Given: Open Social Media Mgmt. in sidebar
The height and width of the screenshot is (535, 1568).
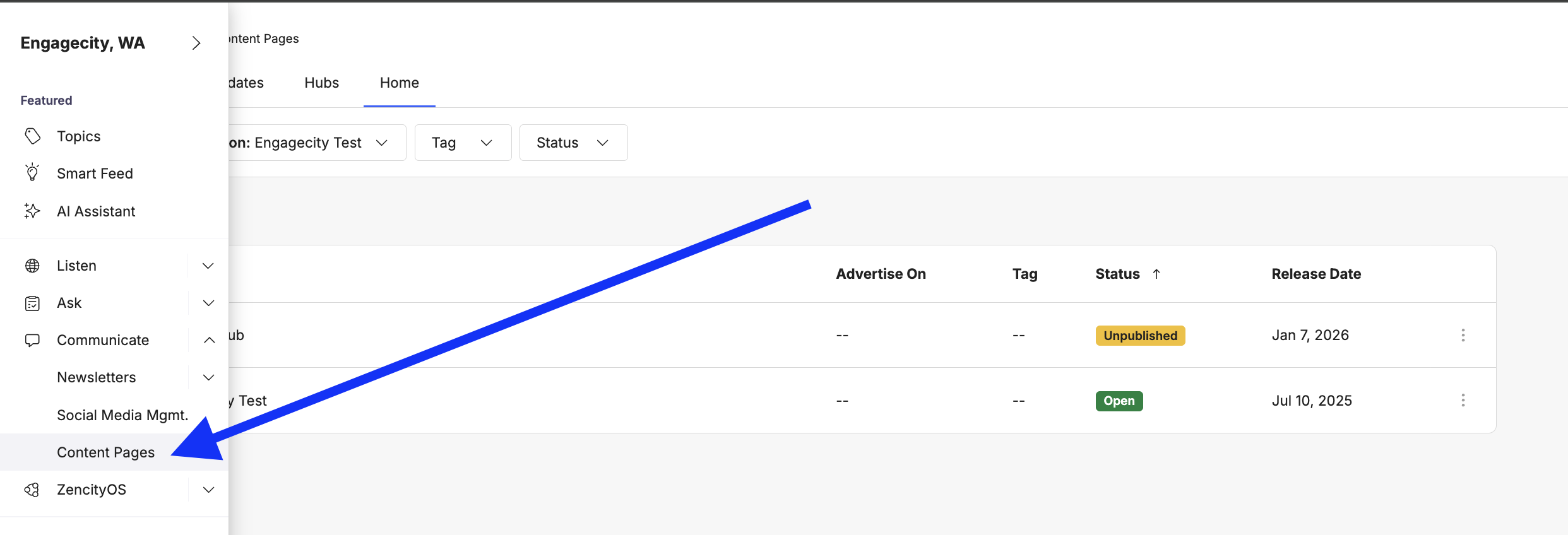Looking at the screenshot, I should click(122, 415).
